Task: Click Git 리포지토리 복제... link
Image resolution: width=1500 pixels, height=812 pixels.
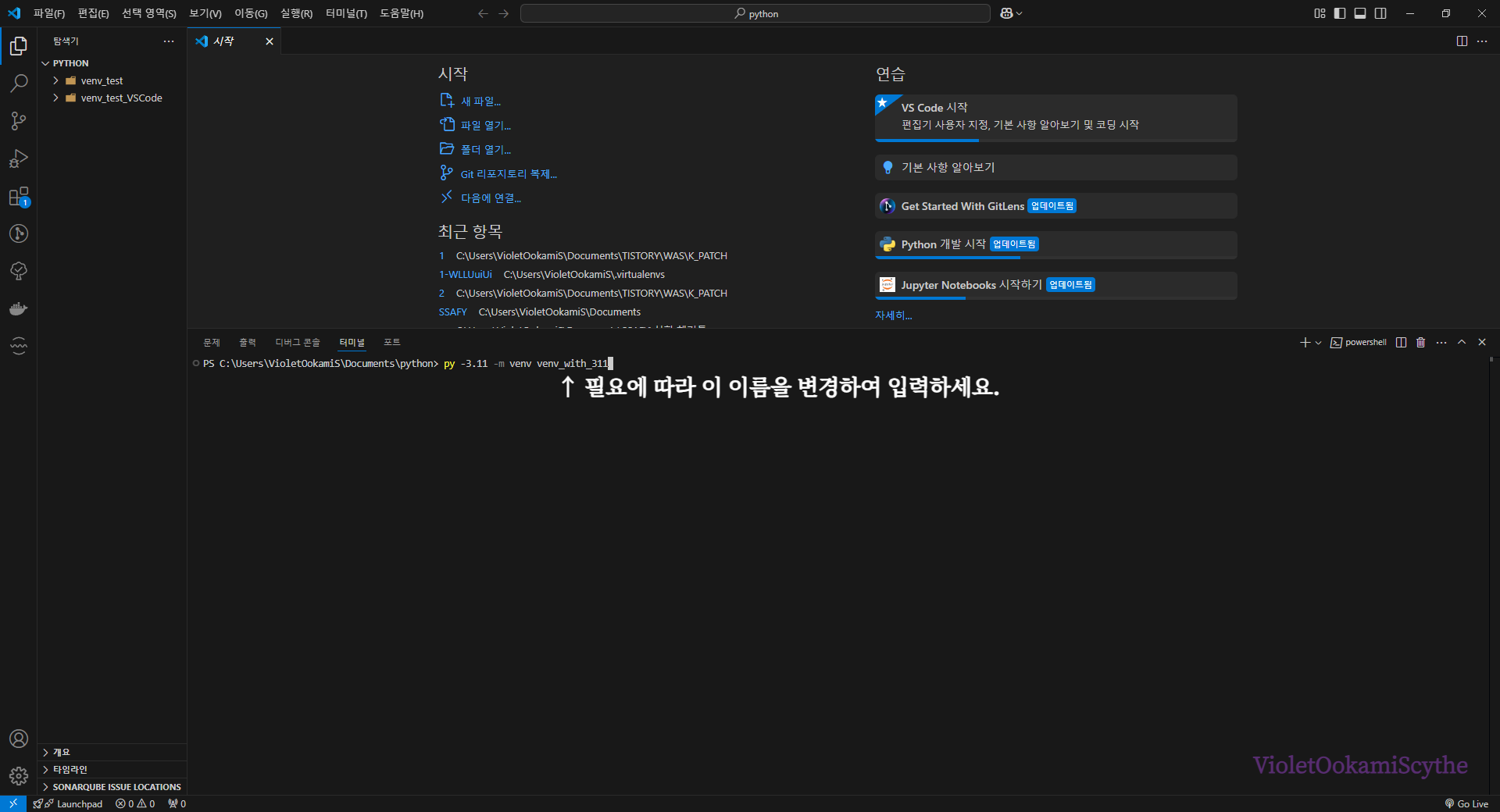Action: (498, 173)
